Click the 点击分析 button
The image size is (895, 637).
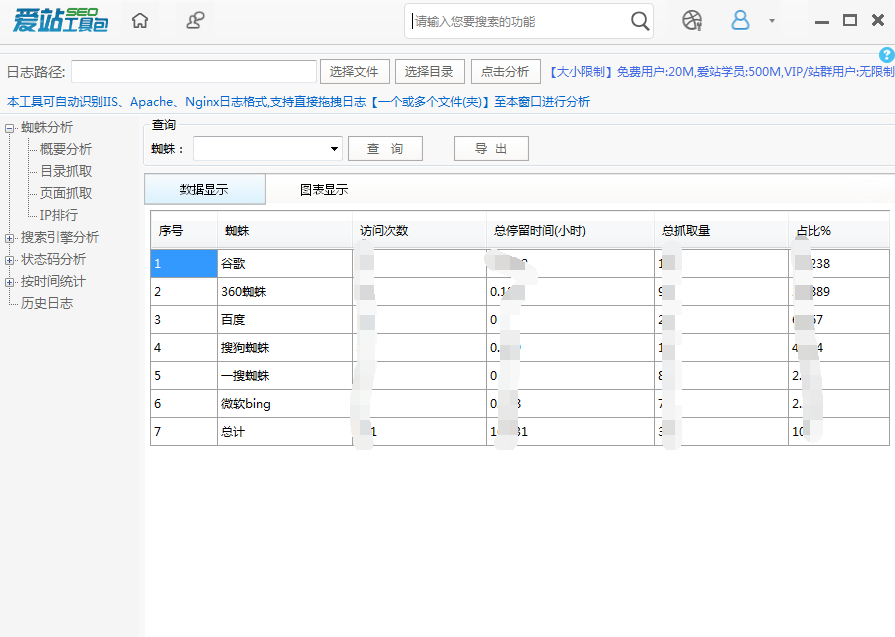point(505,72)
